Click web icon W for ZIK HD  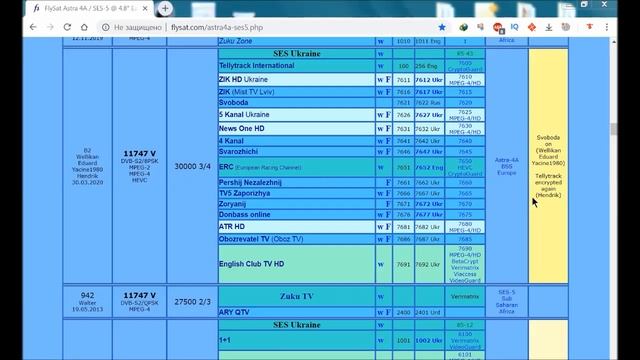380,80
